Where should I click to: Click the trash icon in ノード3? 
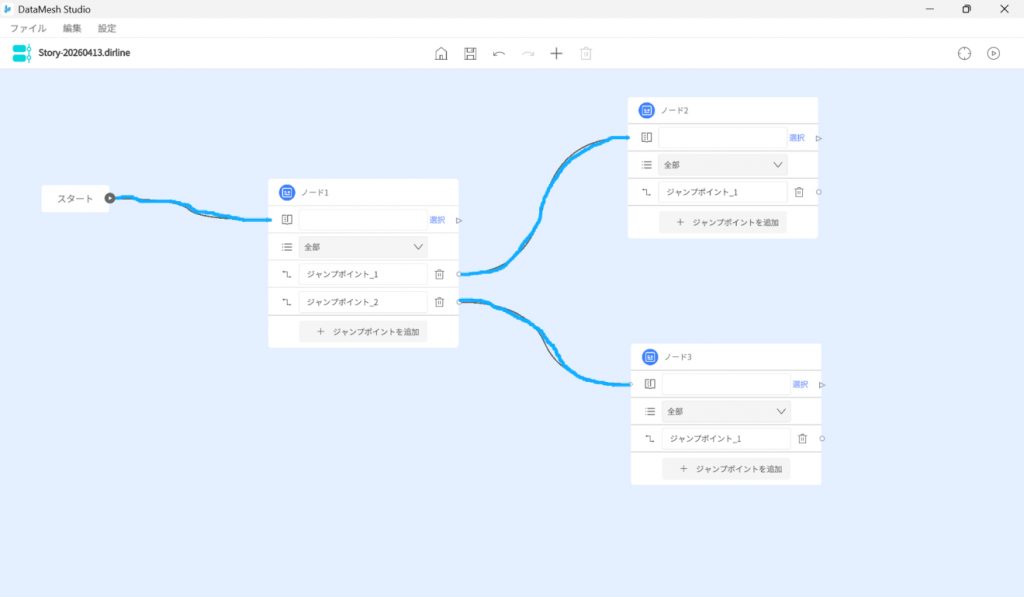(x=802, y=438)
